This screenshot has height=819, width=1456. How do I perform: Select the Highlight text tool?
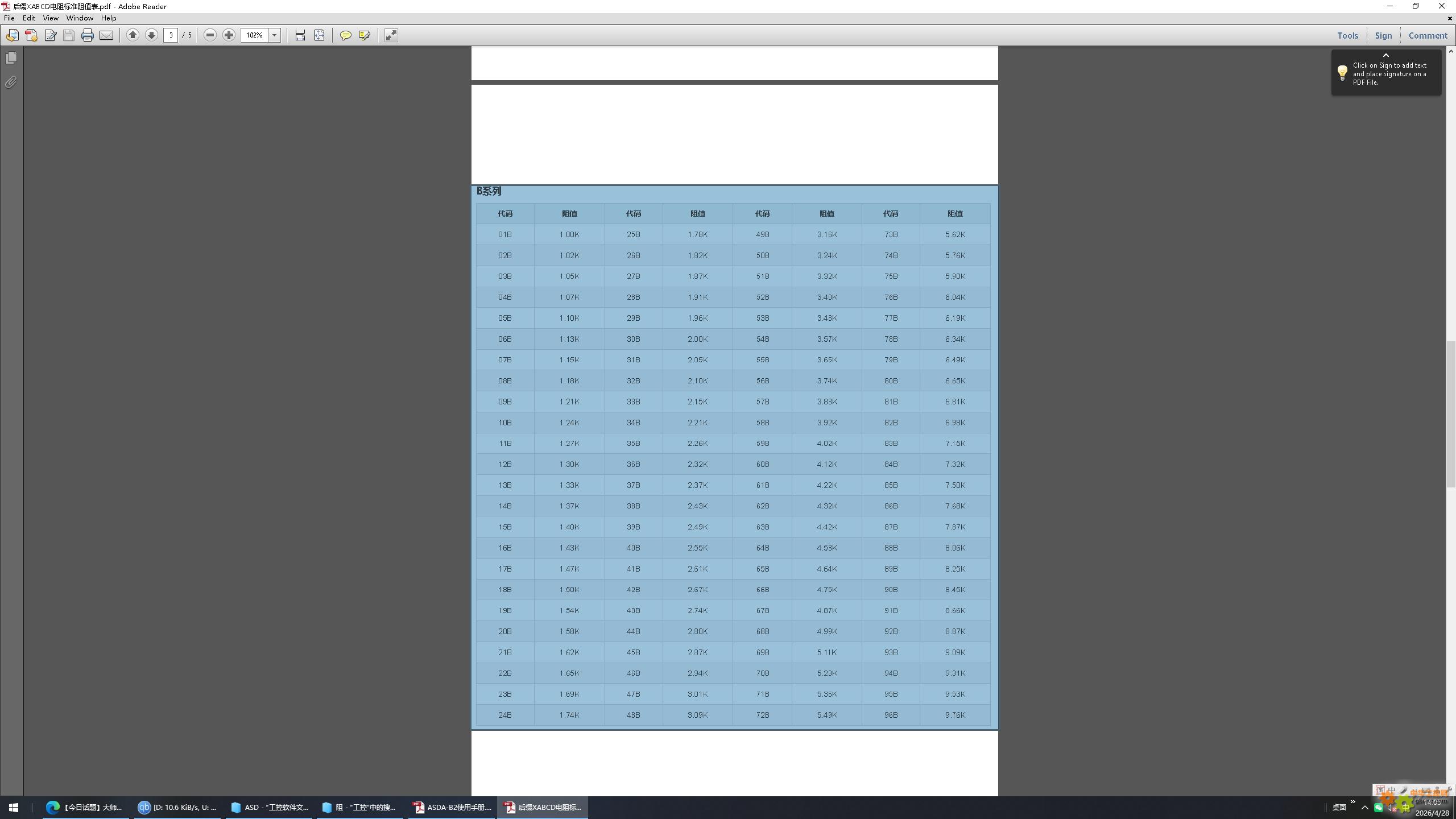pyautogui.click(x=365, y=35)
